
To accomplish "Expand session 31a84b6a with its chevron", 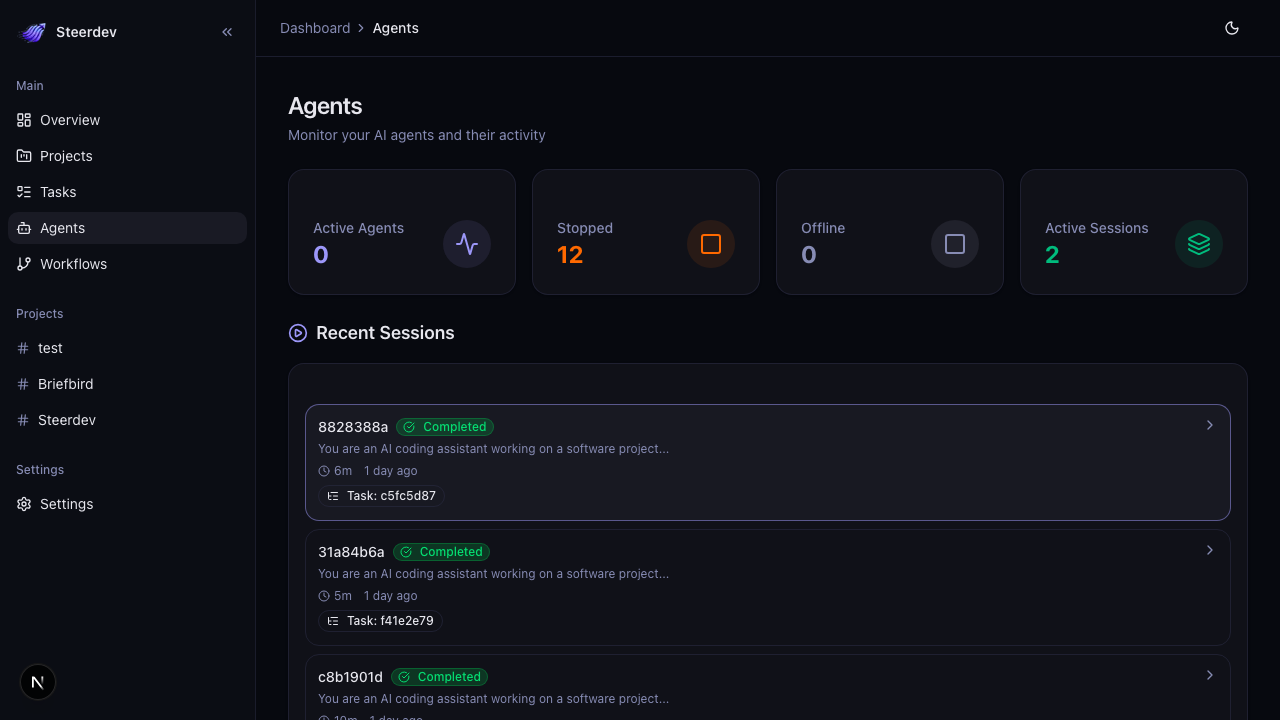I will pos(1209,550).
